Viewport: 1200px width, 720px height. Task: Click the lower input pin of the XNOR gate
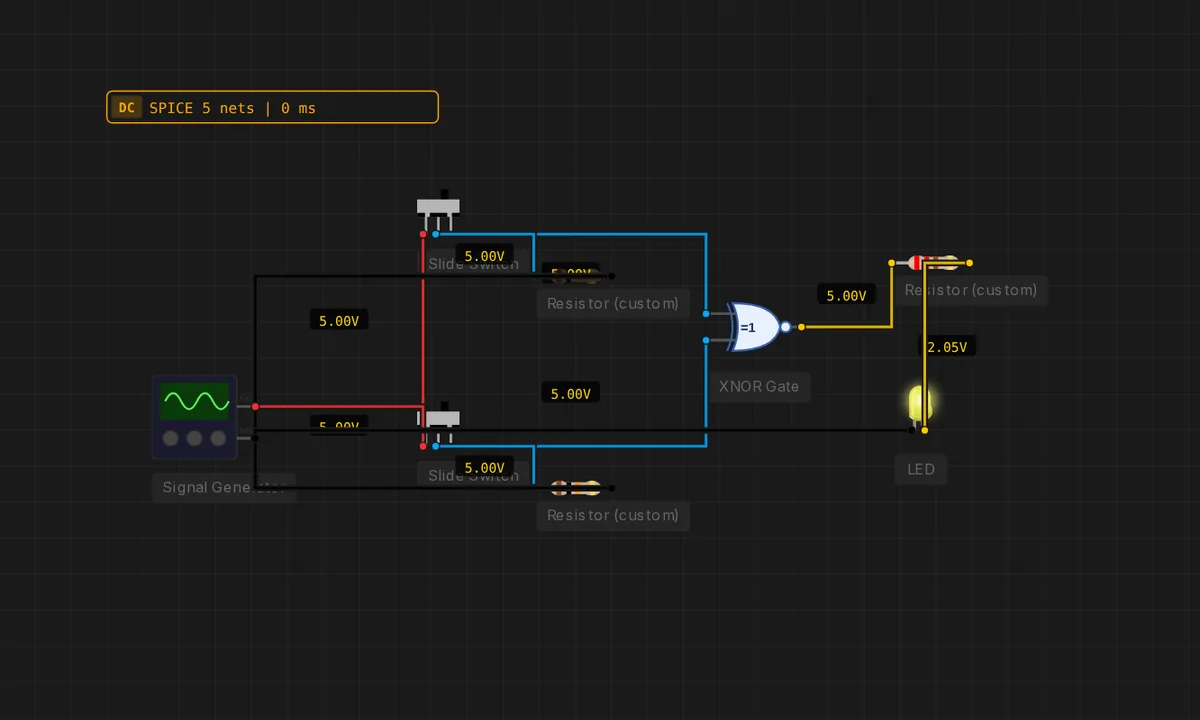point(706,340)
